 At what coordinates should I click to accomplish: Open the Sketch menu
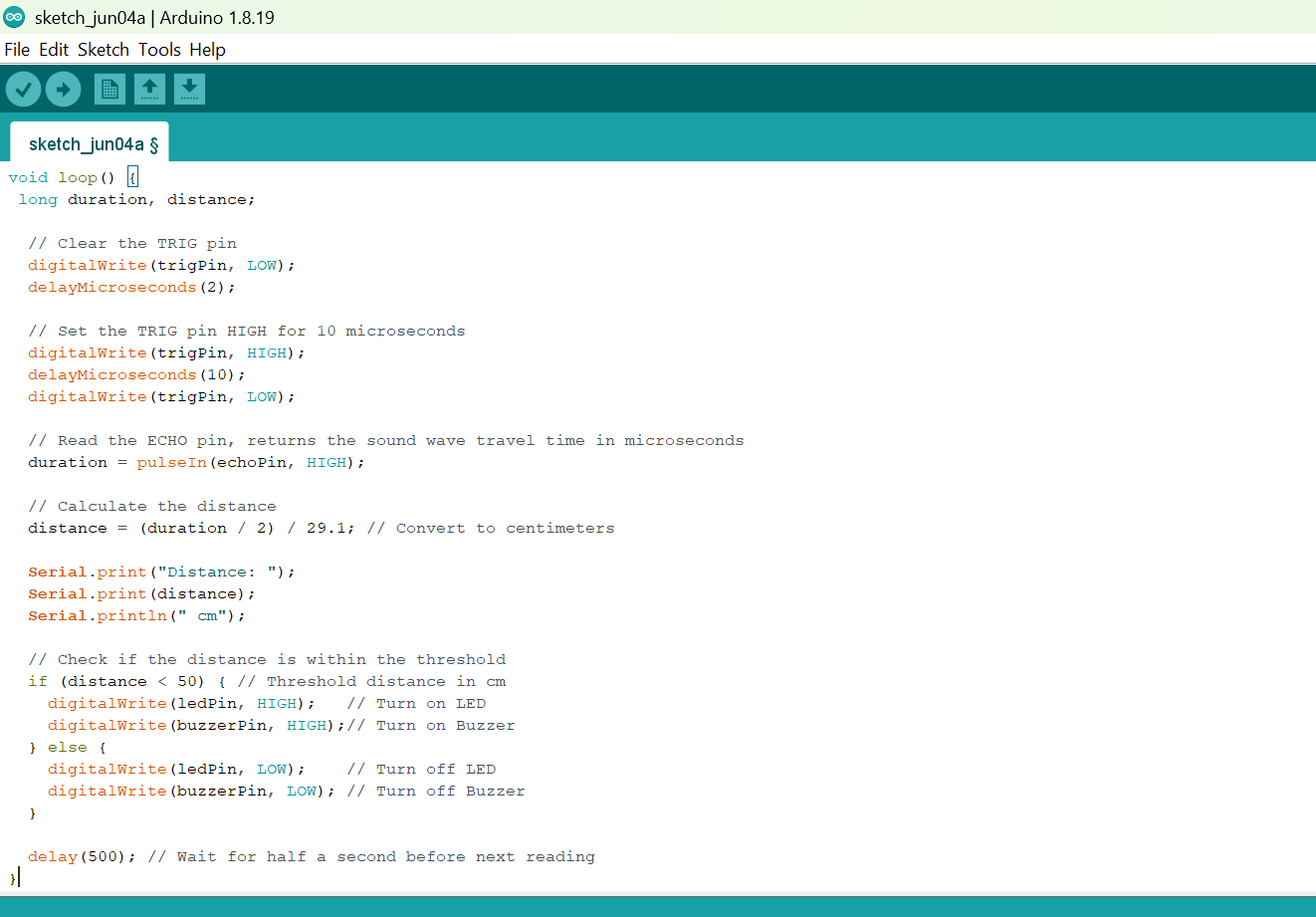pos(104,50)
